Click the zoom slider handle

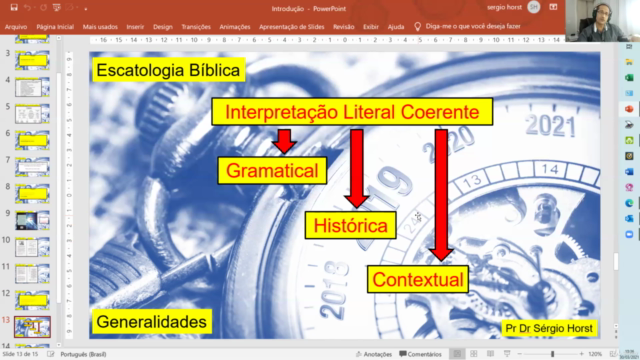click(x=552, y=354)
